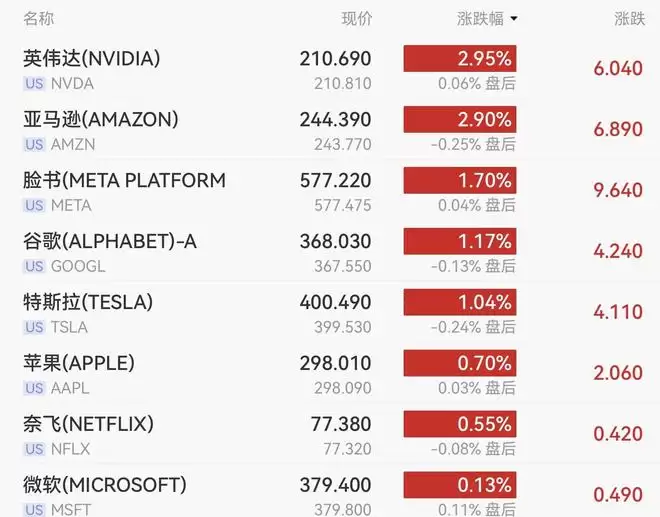The image size is (660, 517).
Task: Sort list by 现价 column header
Action: [x=357, y=19]
